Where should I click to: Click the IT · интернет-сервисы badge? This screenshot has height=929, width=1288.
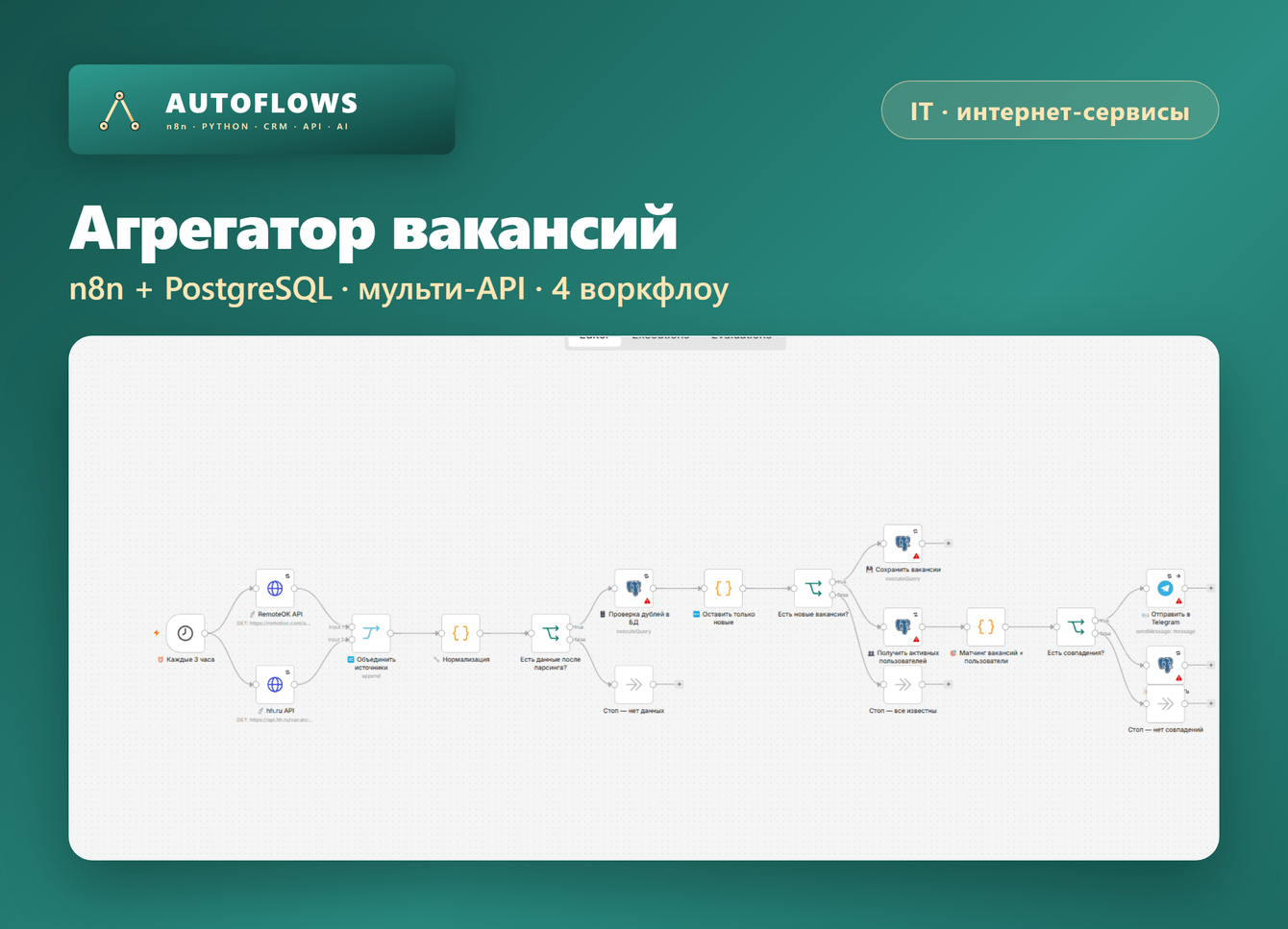[1050, 110]
